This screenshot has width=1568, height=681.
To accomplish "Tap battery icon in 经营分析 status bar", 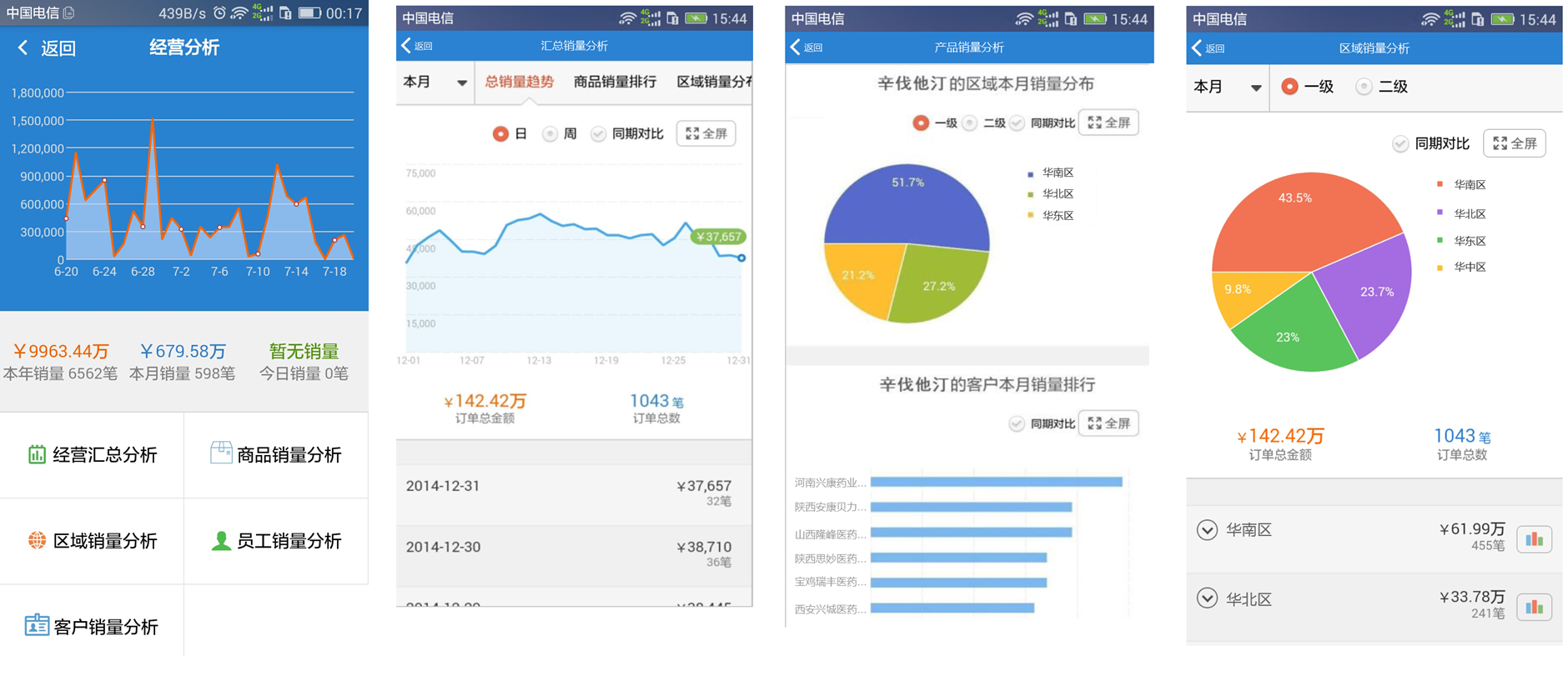I will 309,13.
